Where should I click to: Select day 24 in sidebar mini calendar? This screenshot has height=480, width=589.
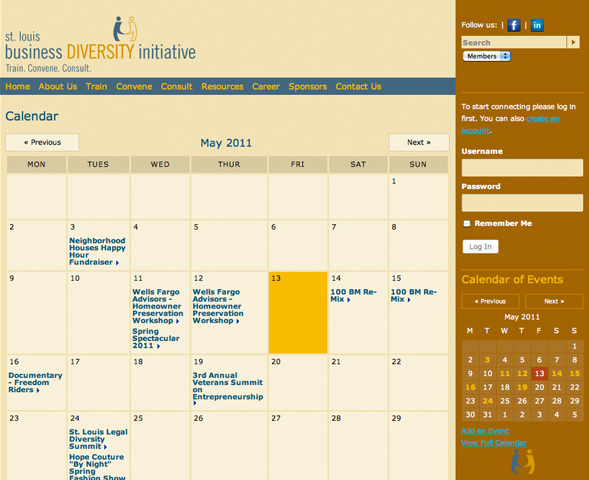(x=487, y=401)
